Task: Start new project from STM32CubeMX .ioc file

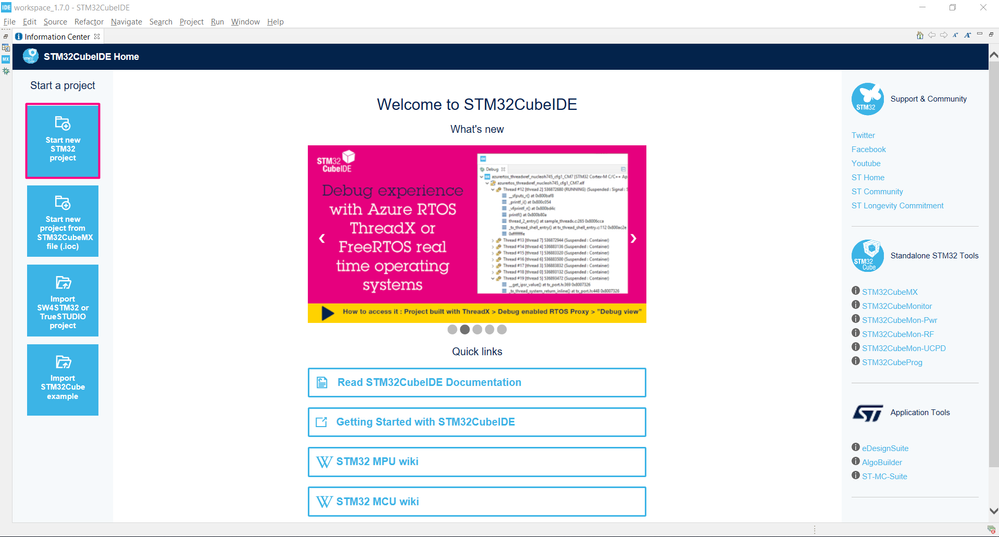Action: 62,221
